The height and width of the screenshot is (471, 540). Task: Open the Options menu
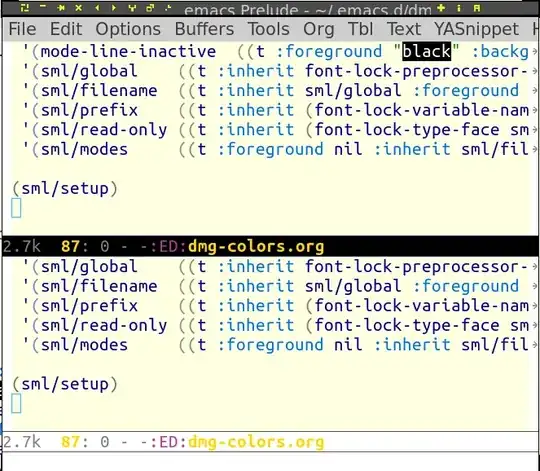pyautogui.click(x=128, y=30)
